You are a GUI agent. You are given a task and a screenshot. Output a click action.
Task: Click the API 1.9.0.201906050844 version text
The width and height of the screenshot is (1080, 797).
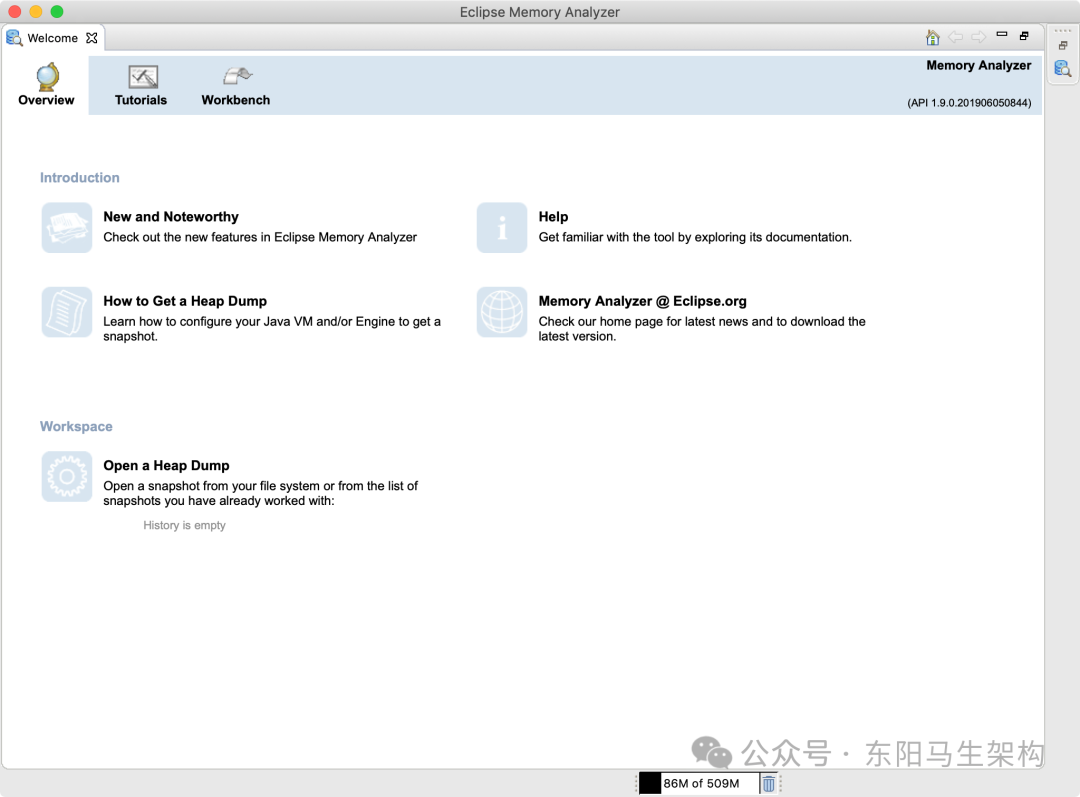coord(969,103)
